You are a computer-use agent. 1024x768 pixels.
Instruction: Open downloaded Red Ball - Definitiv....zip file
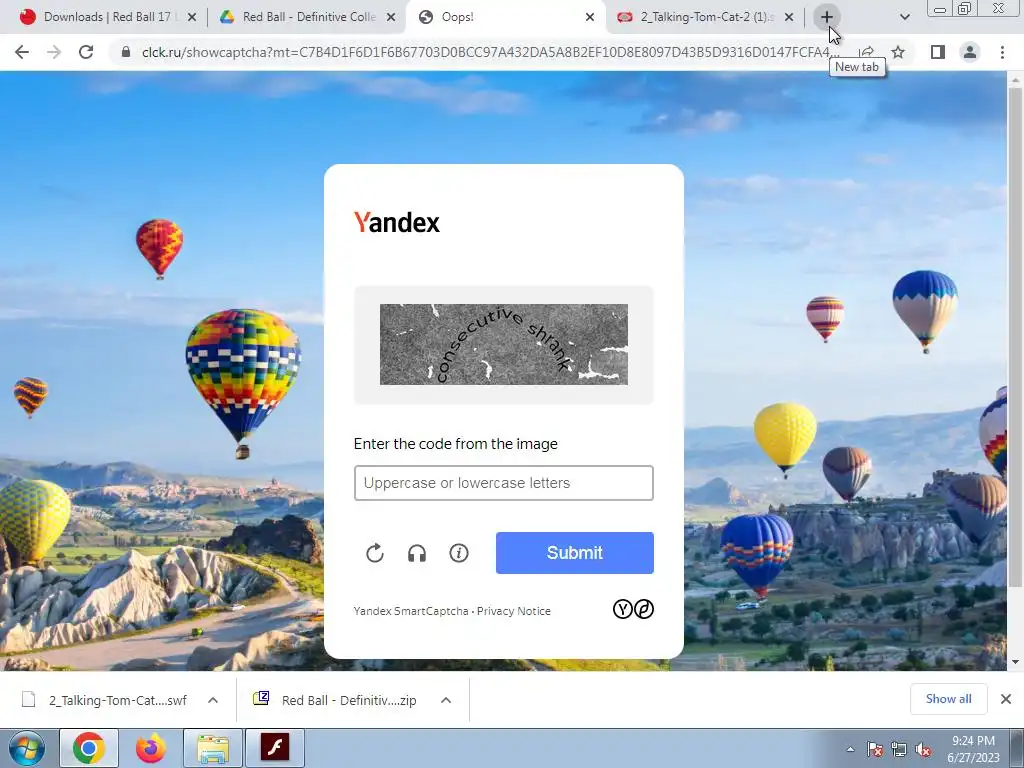(335, 701)
